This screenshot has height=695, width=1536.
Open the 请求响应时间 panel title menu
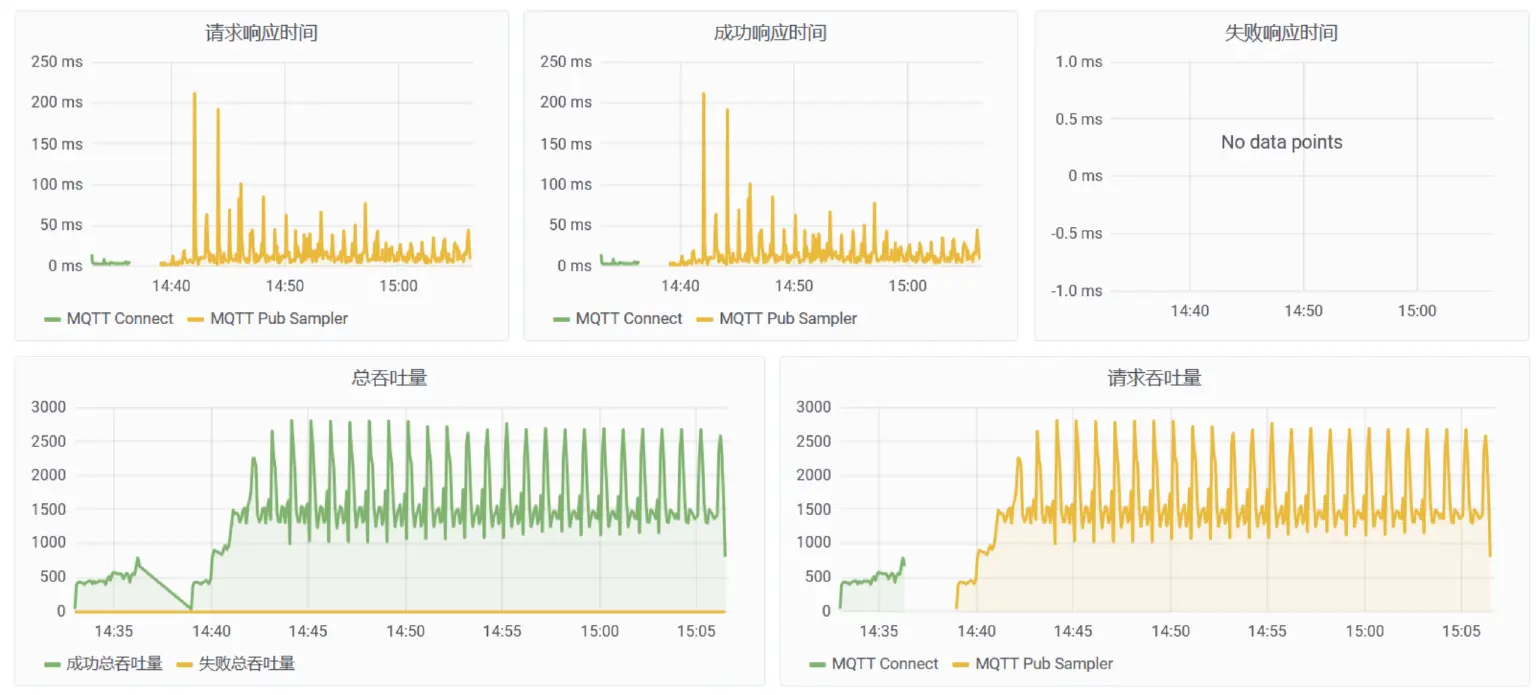[261, 33]
